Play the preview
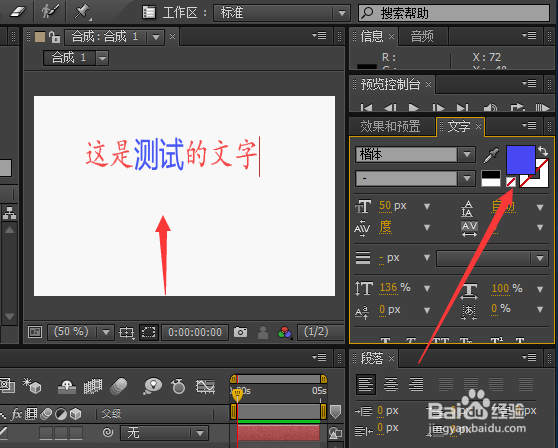Image resolution: width=558 pixels, height=448 pixels. pyautogui.click(x=413, y=107)
